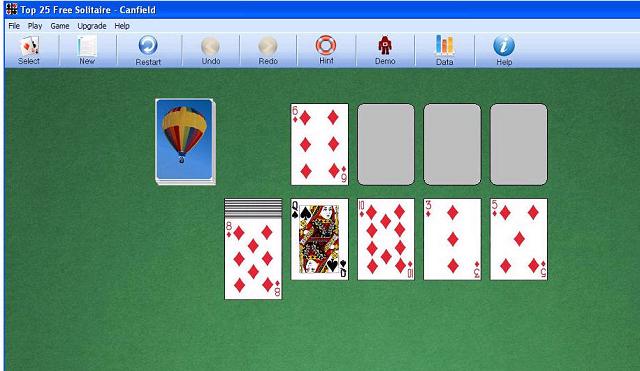Select the 5 of diamonds tableau card
The image size is (640, 371).
point(519,239)
